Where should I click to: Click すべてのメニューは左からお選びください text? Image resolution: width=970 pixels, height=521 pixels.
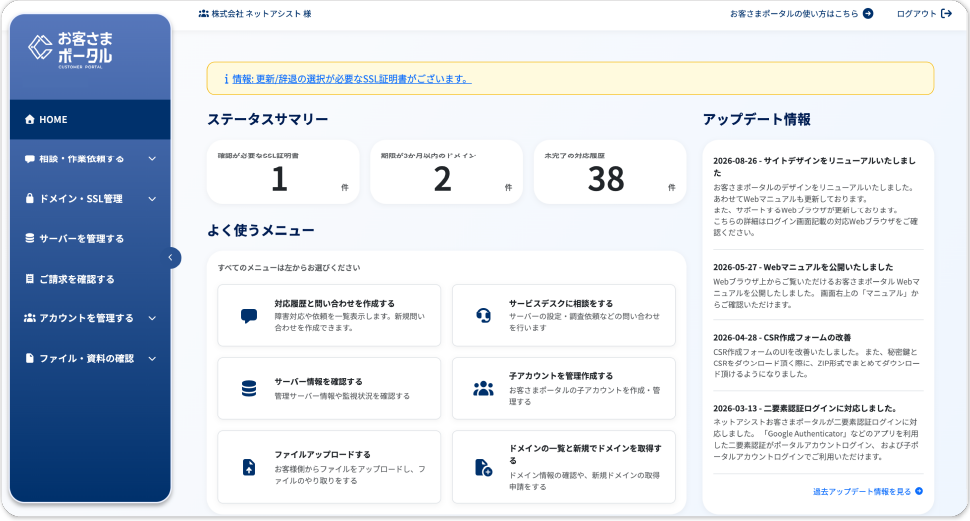pos(289,268)
